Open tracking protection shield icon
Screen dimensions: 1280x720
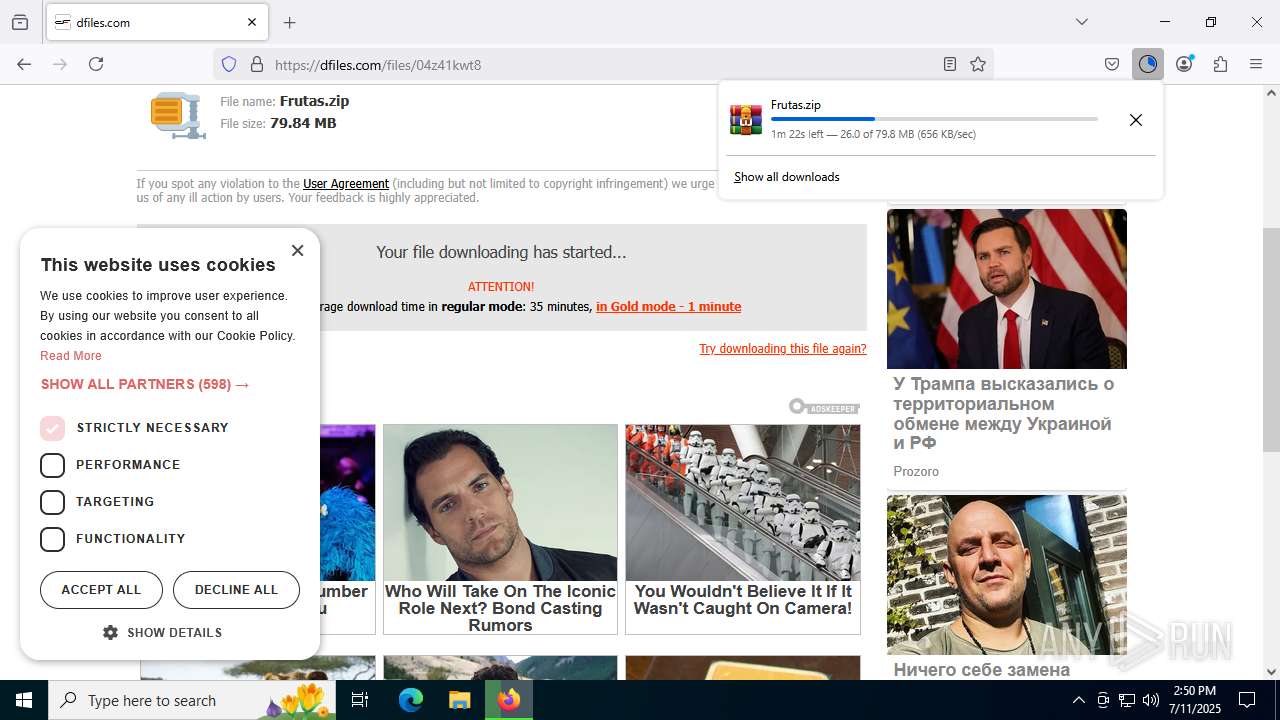click(229, 64)
